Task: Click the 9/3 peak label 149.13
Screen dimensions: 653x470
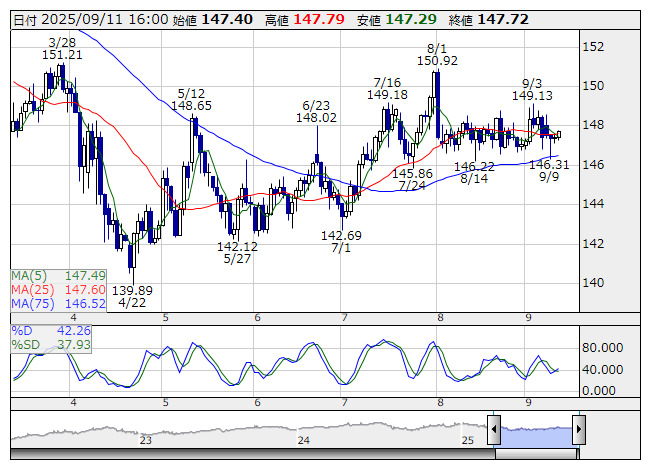Action: coord(532,95)
